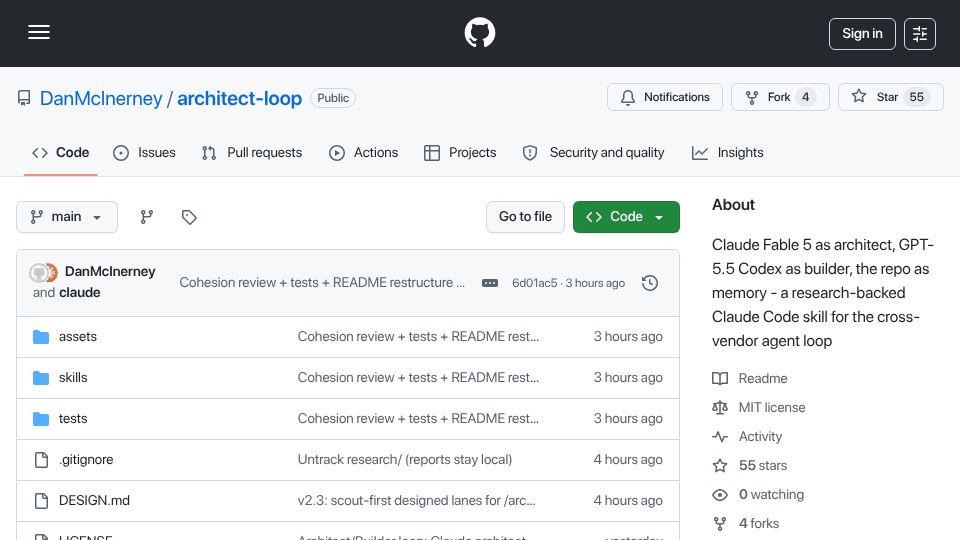Image resolution: width=960 pixels, height=540 pixels.
Task: Select the Code tab
Action: [x=61, y=152]
